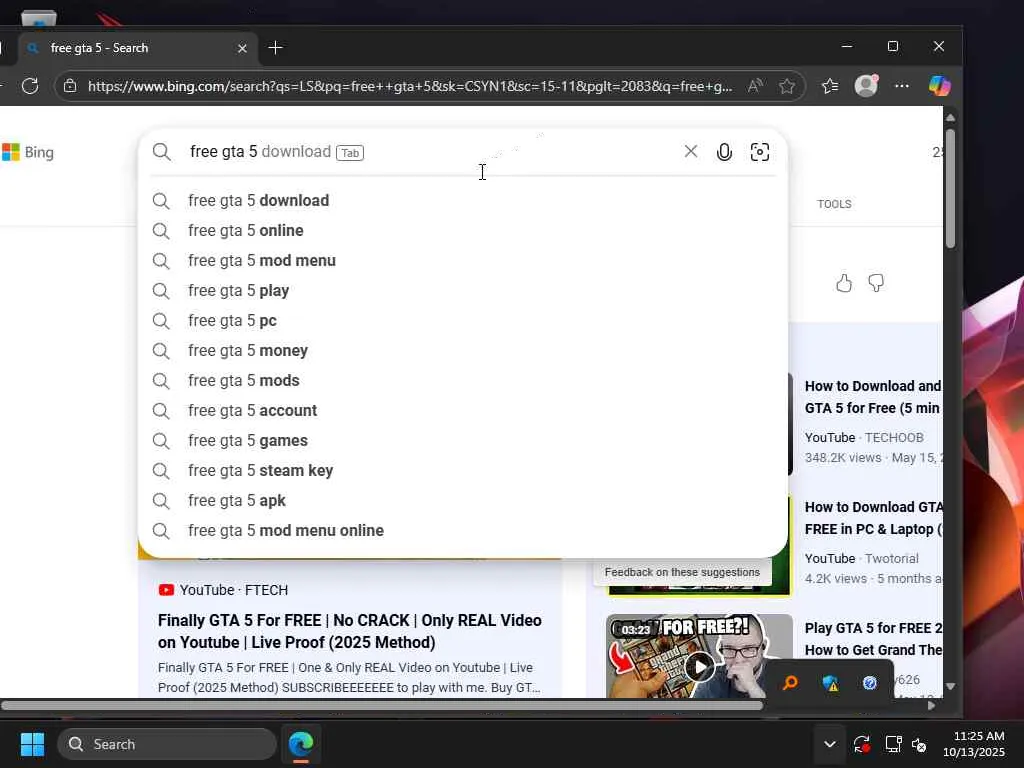Image resolution: width=1024 pixels, height=768 pixels.
Task: Select suggestion free gta 5 account
Action: 462,411
